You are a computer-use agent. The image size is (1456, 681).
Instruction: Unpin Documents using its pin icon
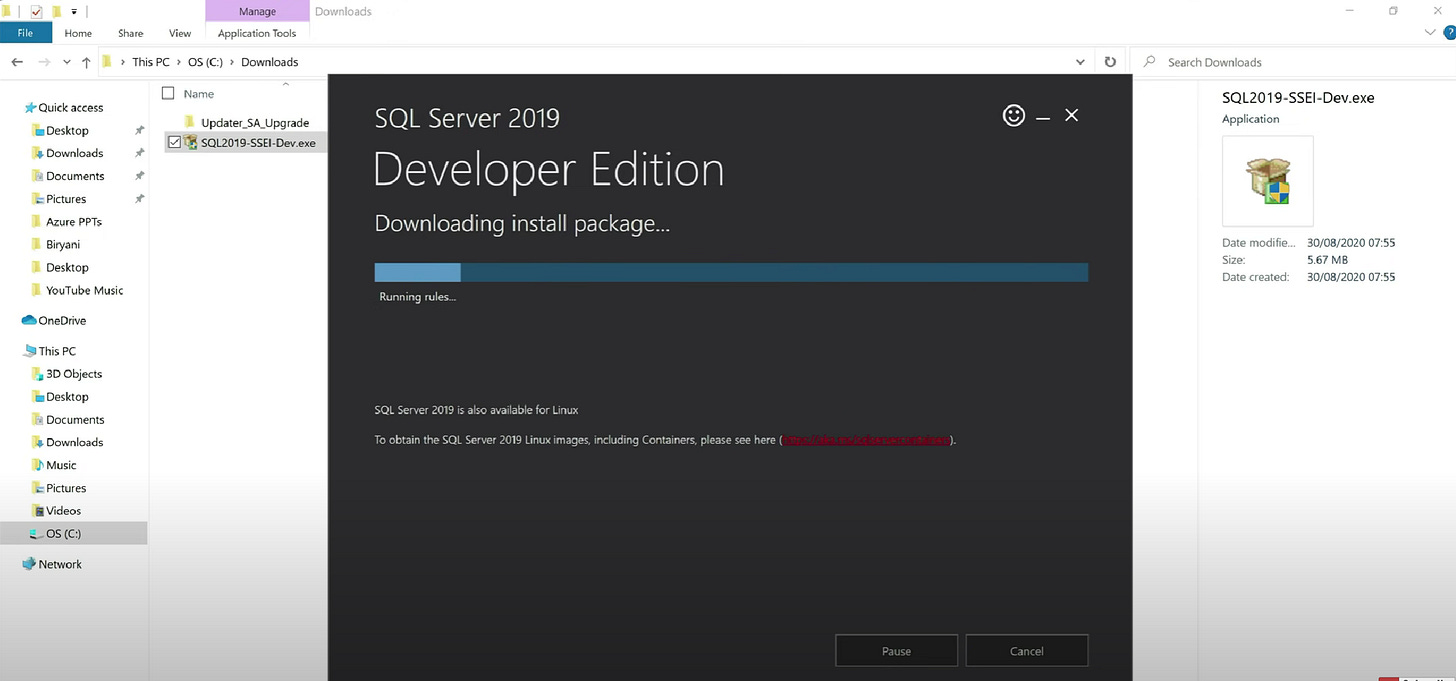coord(139,176)
